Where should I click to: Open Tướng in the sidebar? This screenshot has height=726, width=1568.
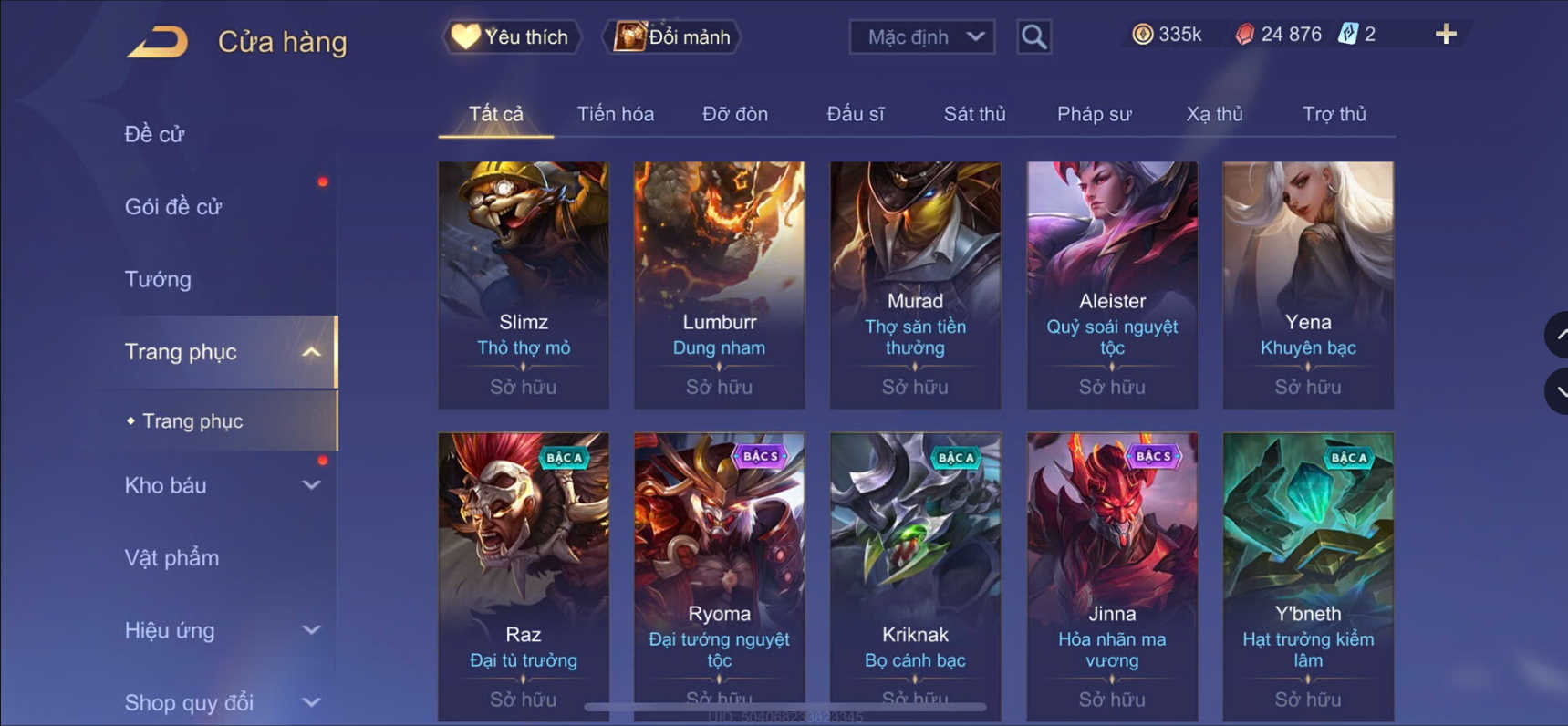click(158, 279)
